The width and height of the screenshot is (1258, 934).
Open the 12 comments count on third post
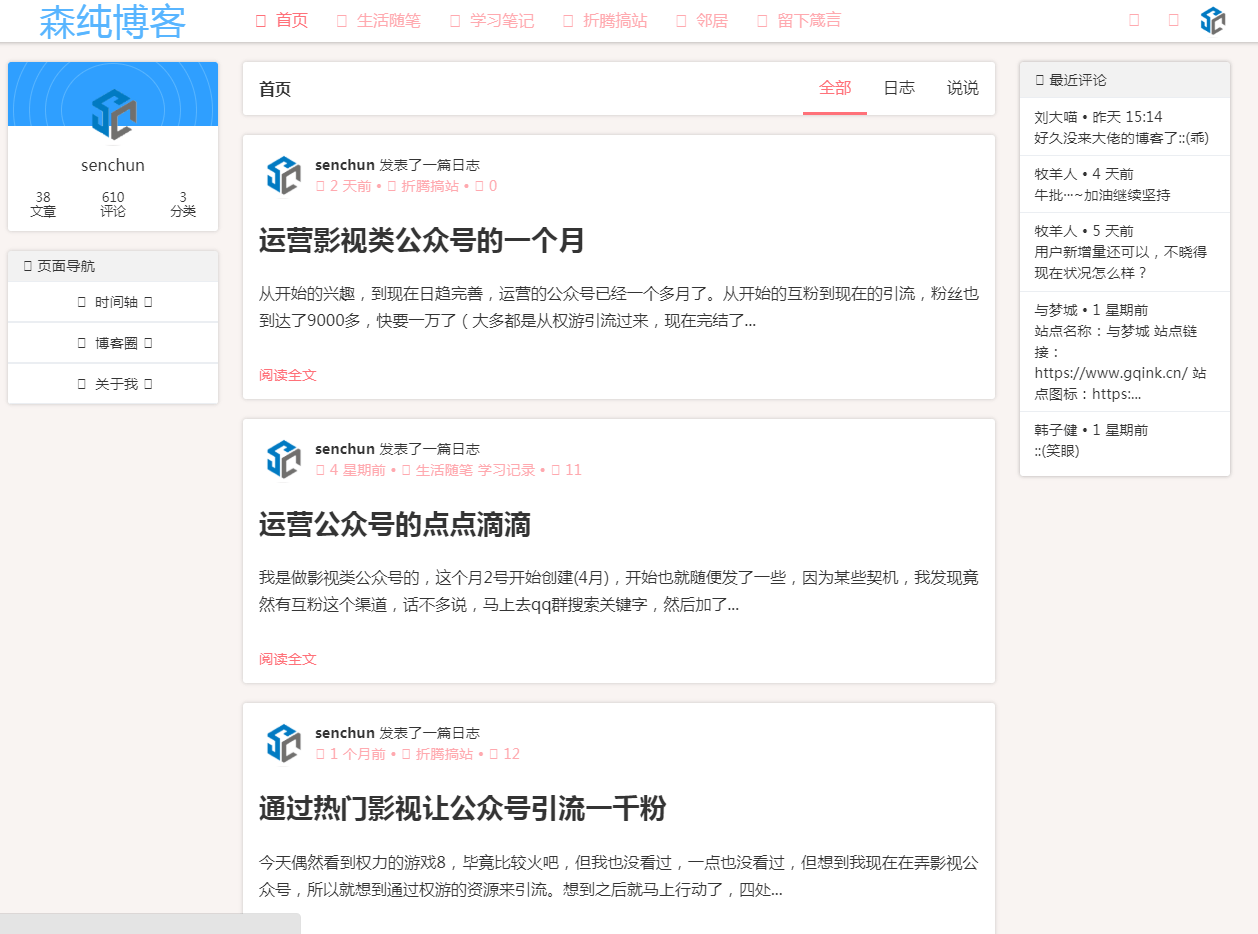pos(505,754)
